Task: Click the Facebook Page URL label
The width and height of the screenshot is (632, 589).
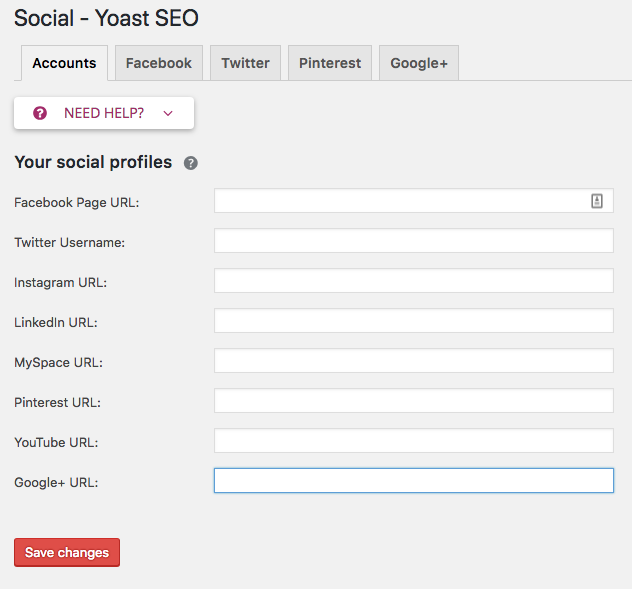Action: pyautogui.click(x=77, y=202)
